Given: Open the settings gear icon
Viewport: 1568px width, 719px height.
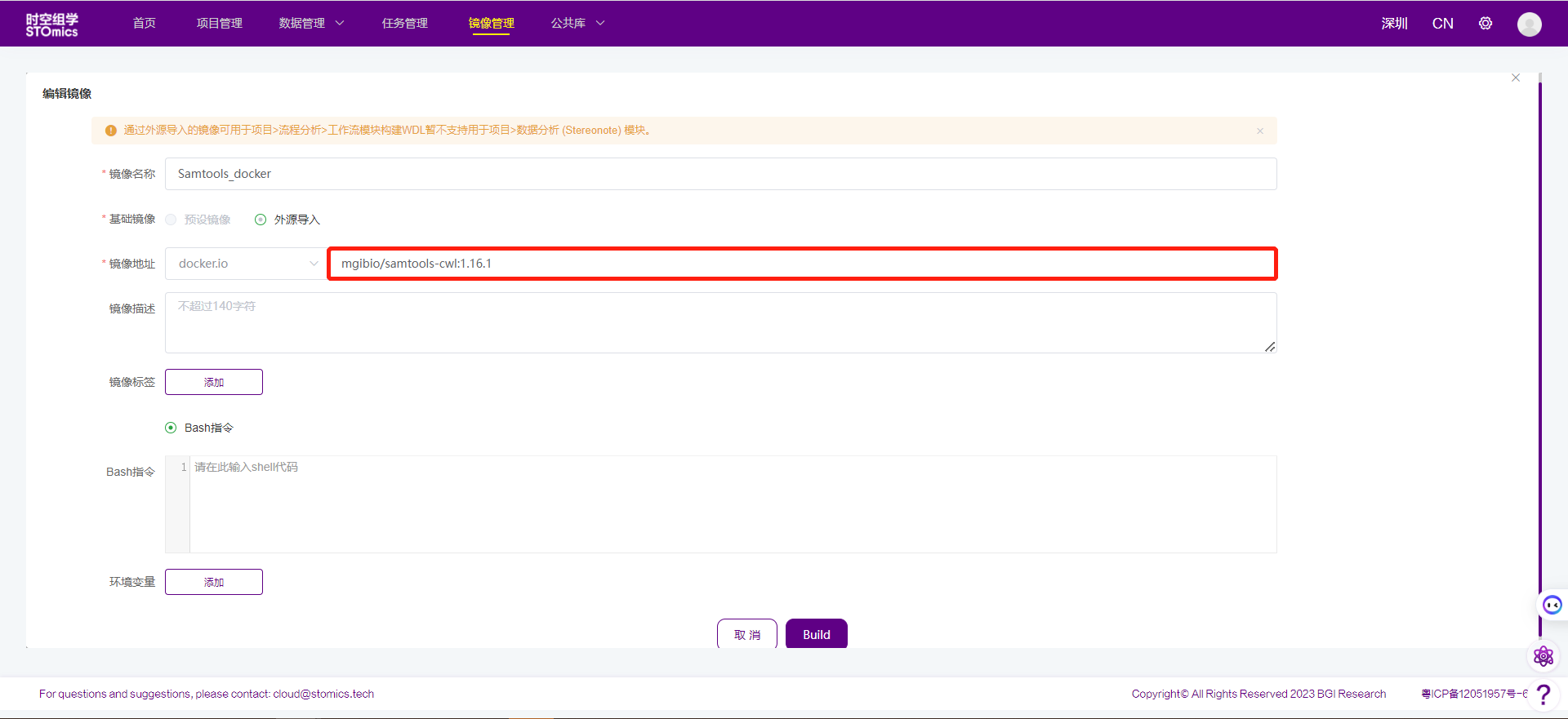Looking at the screenshot, I should (x=1485, y=24).
